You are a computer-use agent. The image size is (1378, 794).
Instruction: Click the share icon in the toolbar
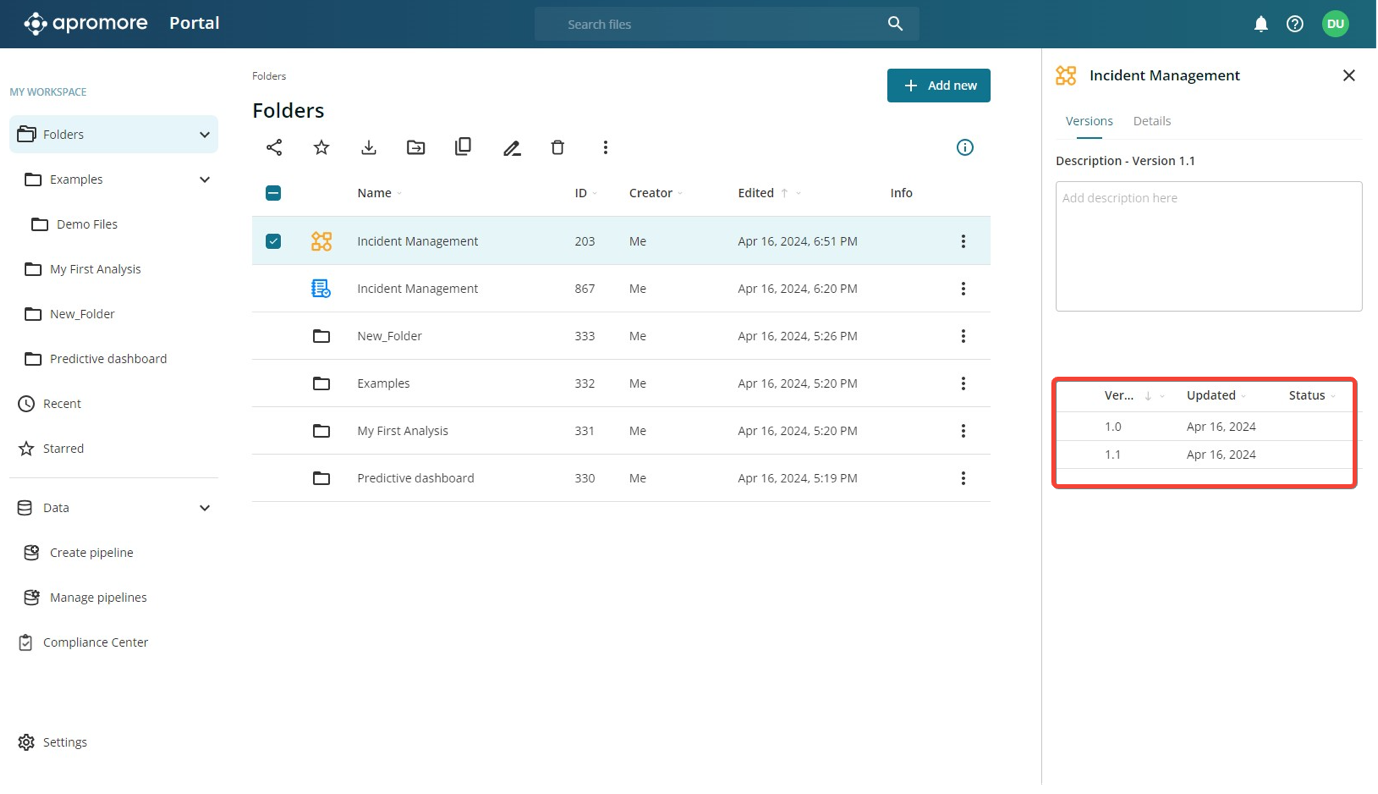pos(274,147)
